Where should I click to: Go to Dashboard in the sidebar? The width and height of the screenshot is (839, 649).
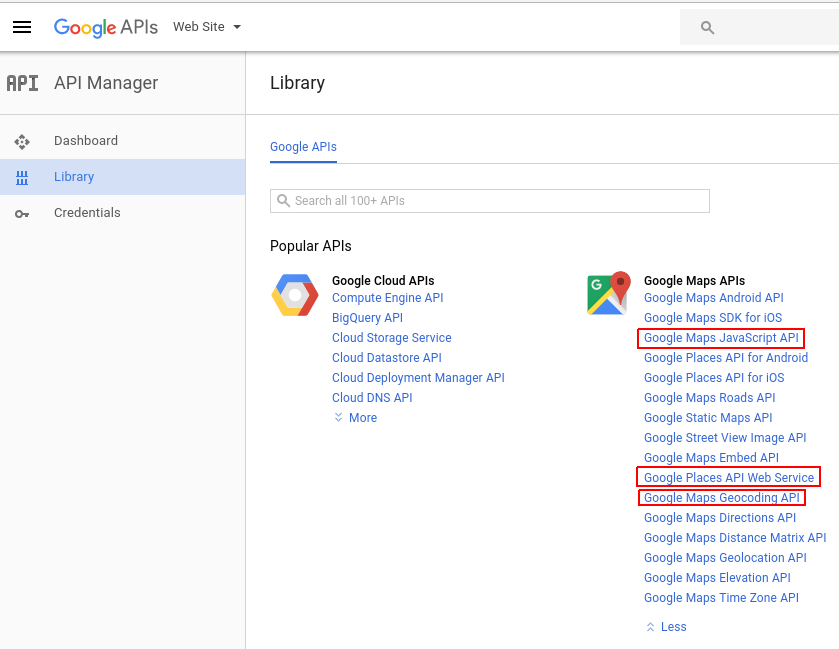coord(86,141)
